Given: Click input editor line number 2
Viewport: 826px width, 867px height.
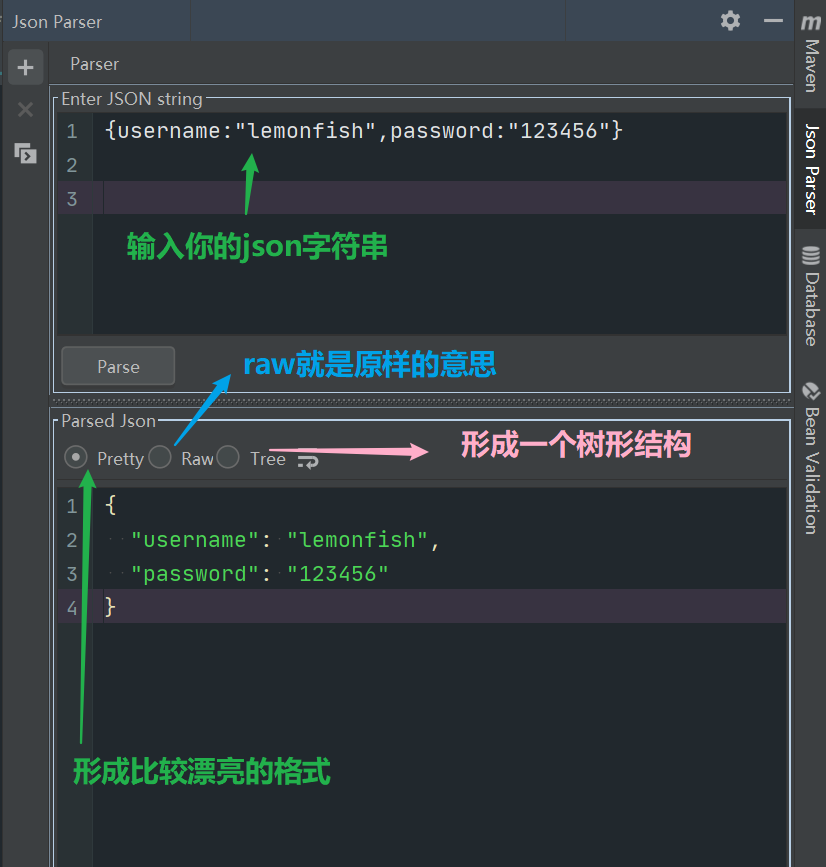Looking at the screenshot, I should coord(72,165).
